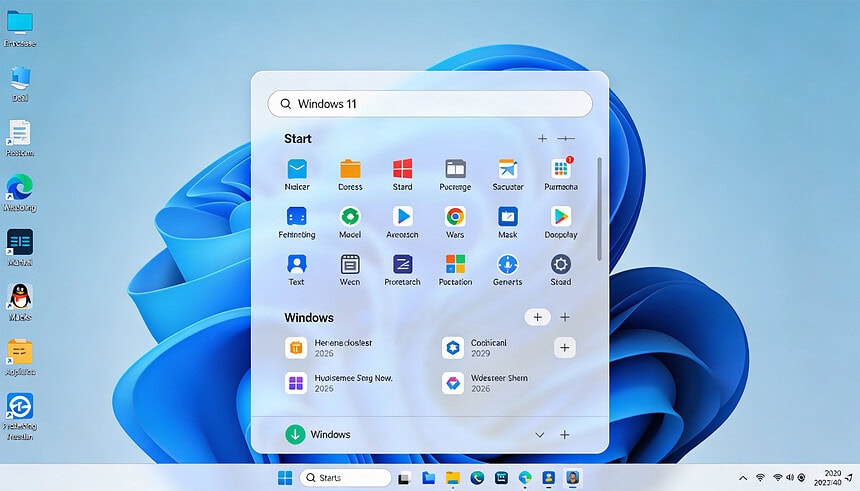The width and height of the screenshot is (860, 491).
Task: Expand the chevron in bottom Windows bar
Action: (x=540, y=435)
